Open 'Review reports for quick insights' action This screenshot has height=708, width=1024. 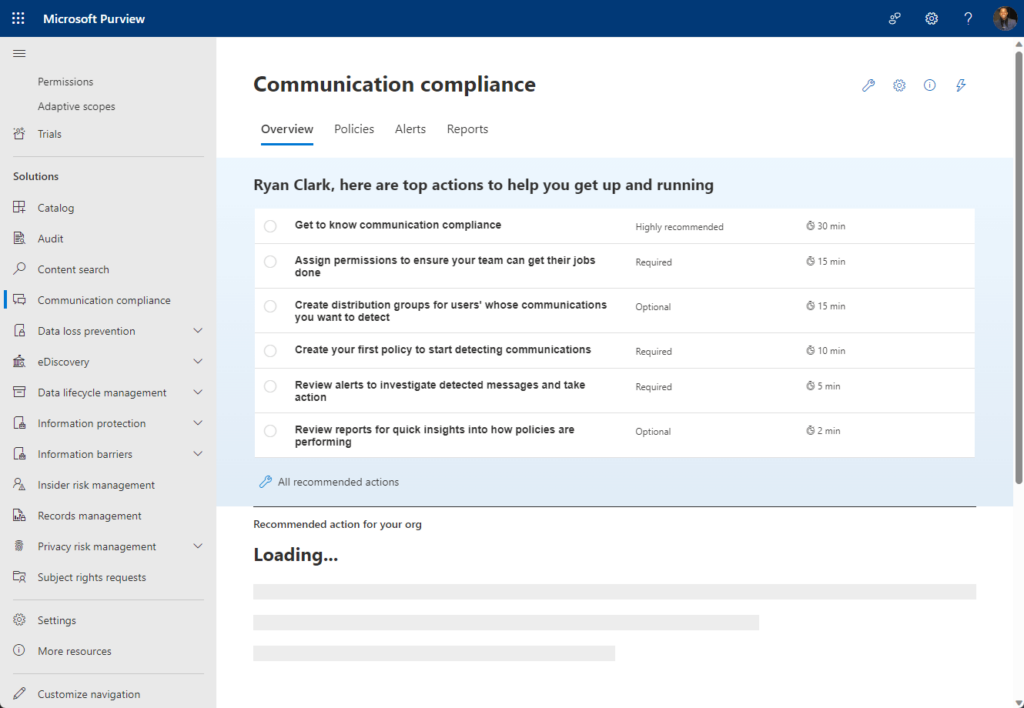pyautogui.click(x=434, y=436)
